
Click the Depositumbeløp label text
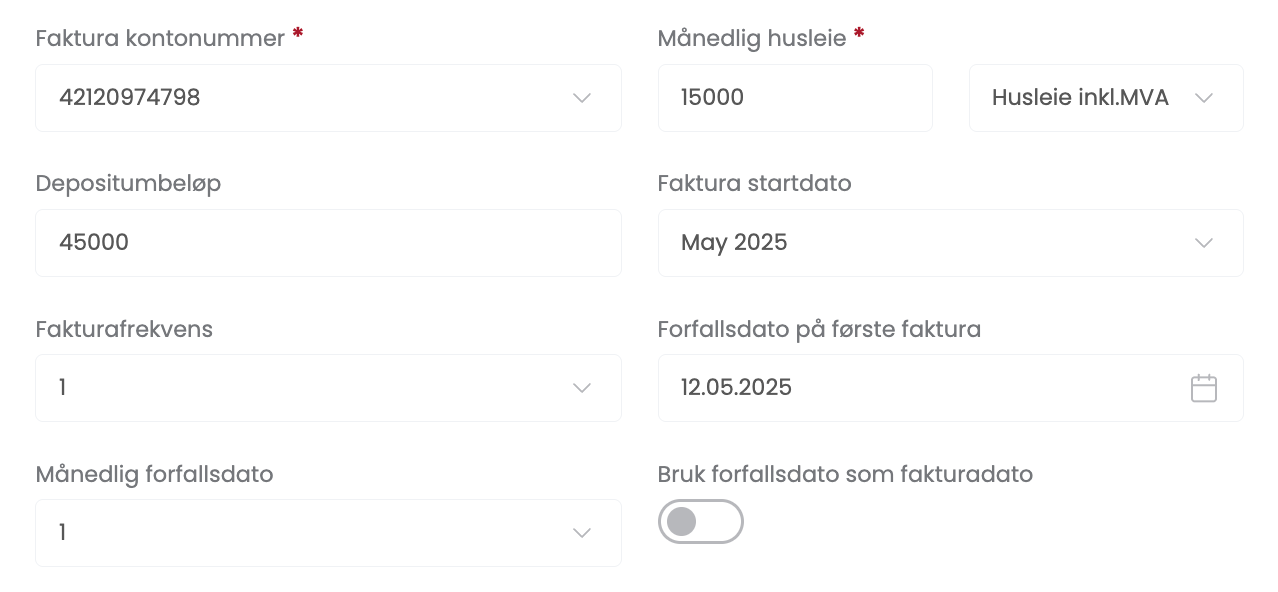[128, 183]
